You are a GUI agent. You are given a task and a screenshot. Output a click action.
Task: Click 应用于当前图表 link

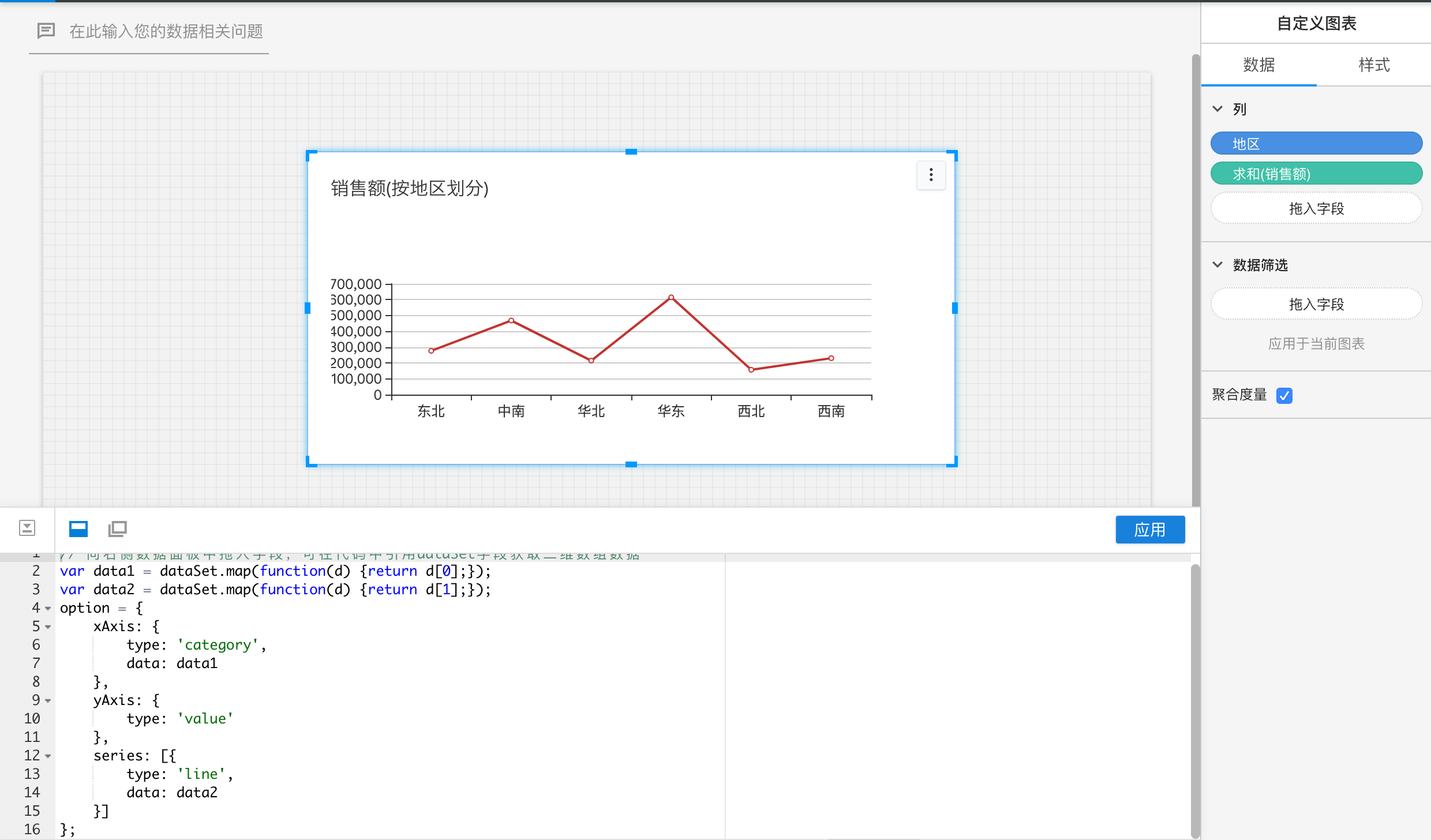point(1316,344)
